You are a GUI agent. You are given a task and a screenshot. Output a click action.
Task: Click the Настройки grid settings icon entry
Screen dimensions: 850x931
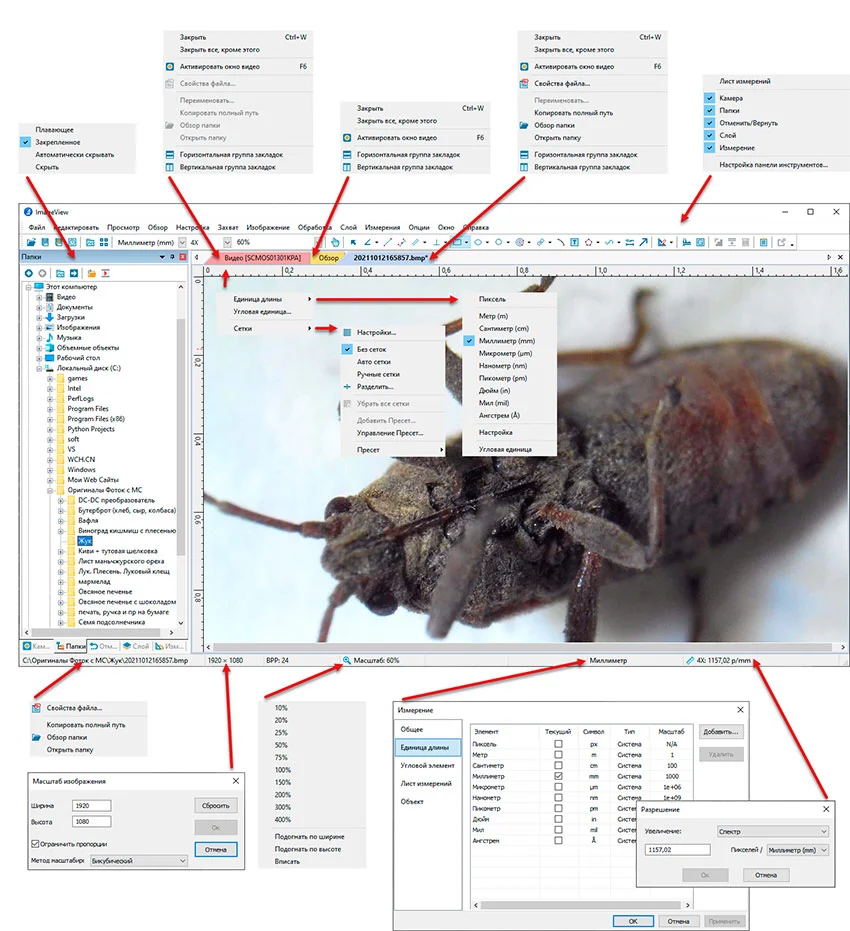click(347, 332)
